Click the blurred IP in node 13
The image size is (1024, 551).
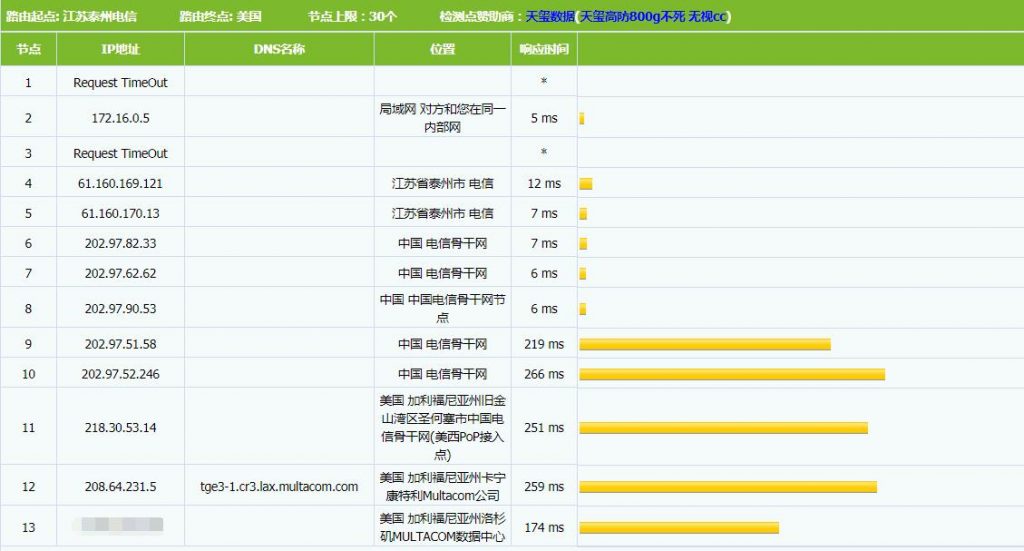point(118,525)
